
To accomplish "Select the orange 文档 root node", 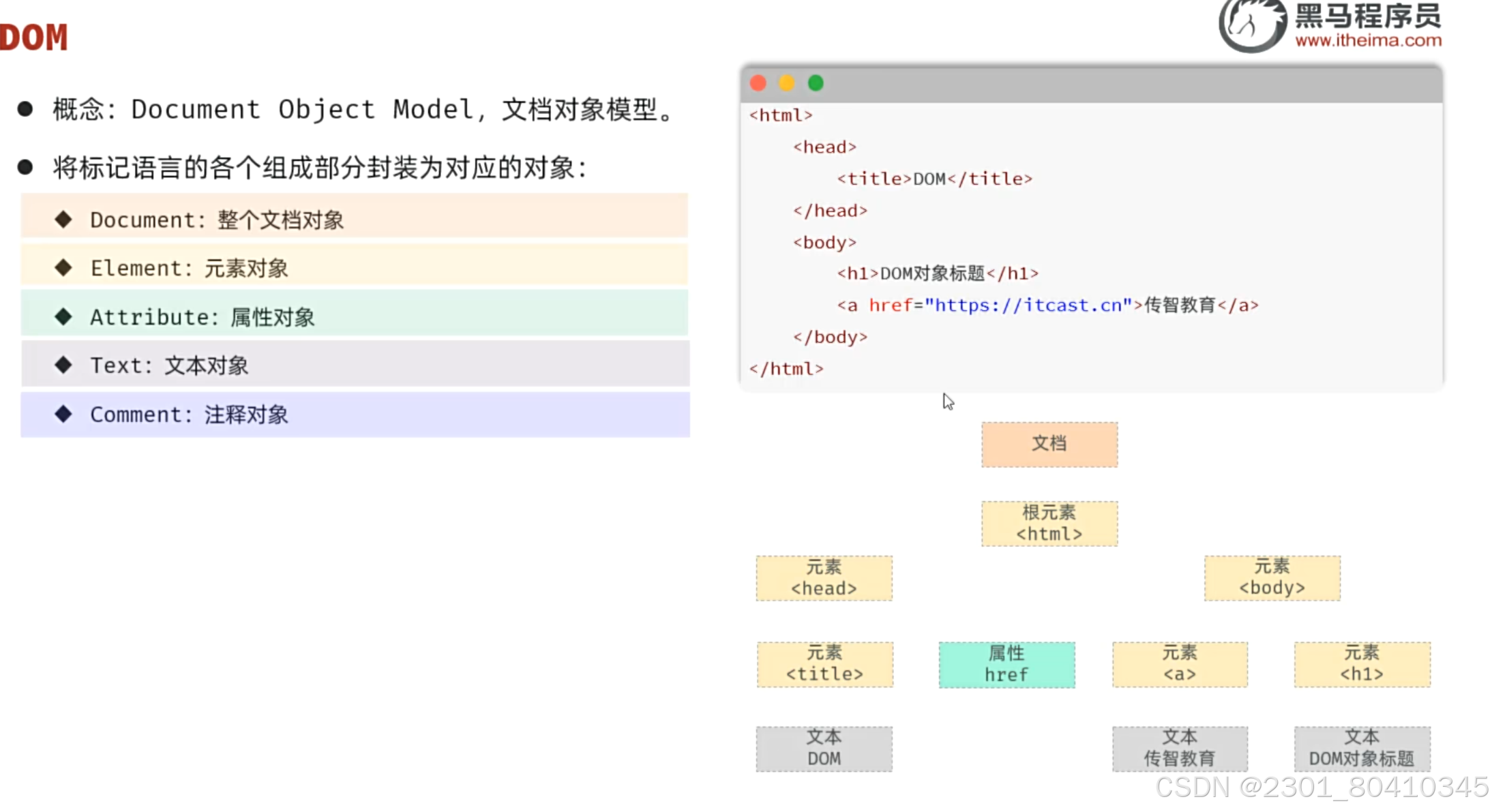I will click(1049, 444).
